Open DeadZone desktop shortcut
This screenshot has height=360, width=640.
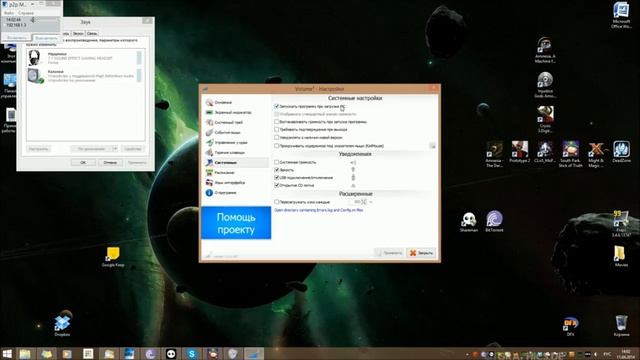pos(621,152)
